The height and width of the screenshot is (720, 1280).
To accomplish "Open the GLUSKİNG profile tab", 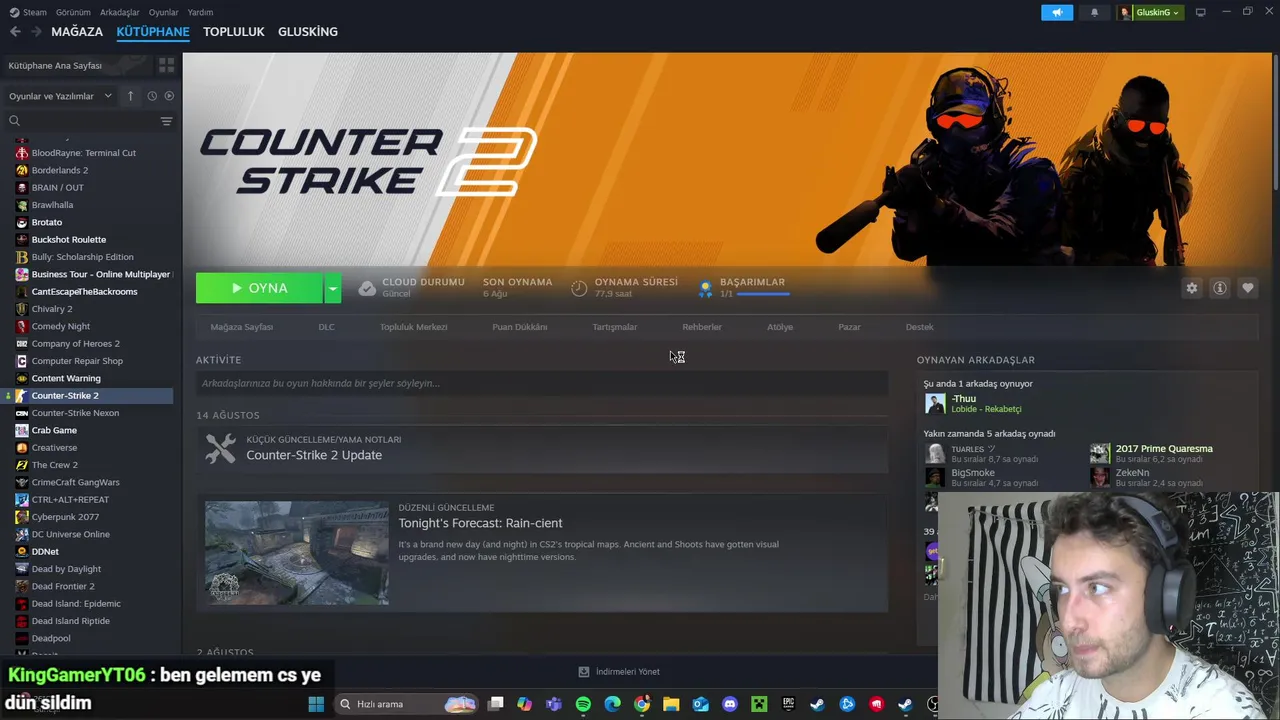I will tap(308, 32).
